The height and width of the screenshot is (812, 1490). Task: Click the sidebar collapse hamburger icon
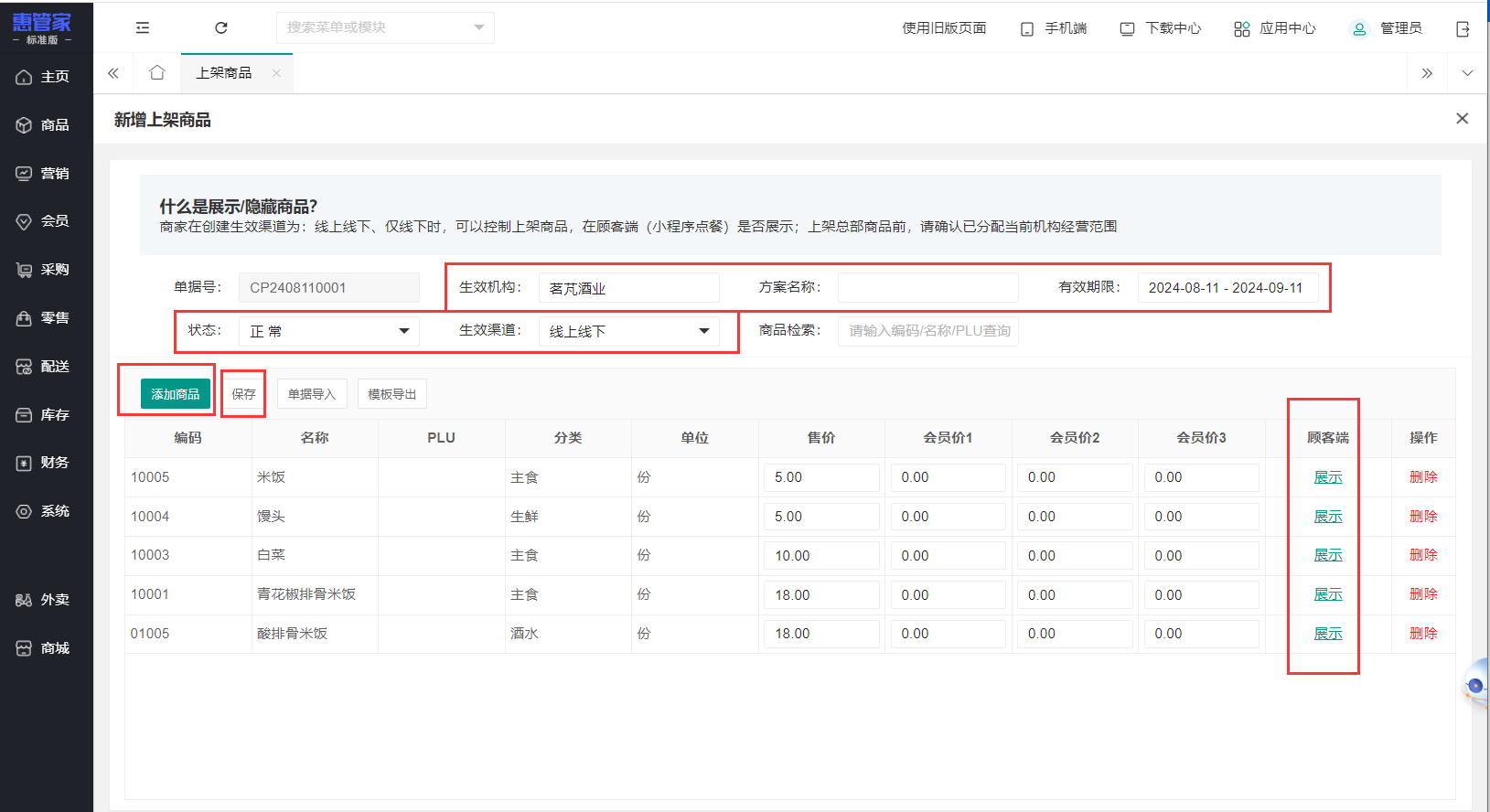point(143,28)
